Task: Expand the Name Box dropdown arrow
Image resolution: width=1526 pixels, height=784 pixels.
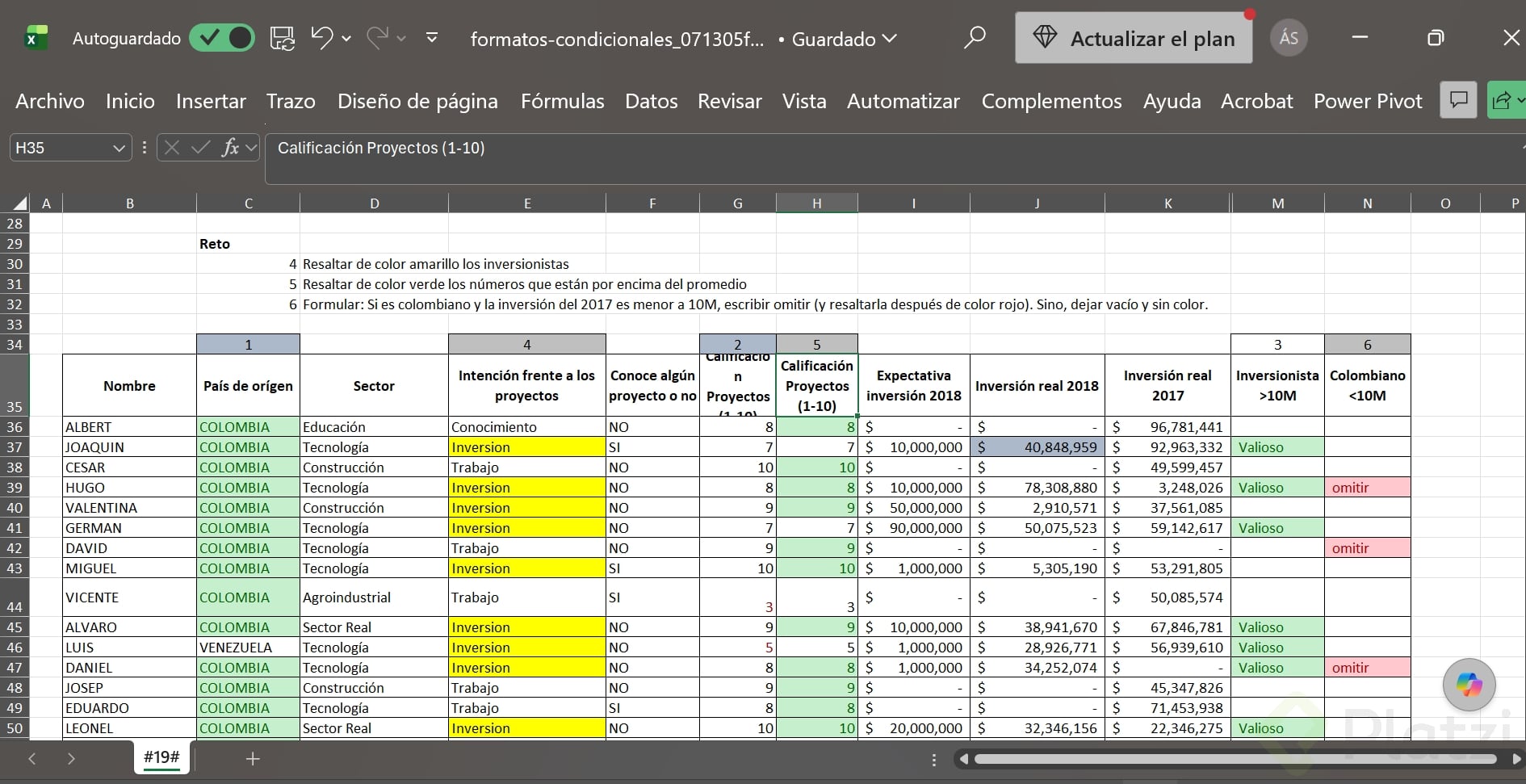Action: pos(119,148)
